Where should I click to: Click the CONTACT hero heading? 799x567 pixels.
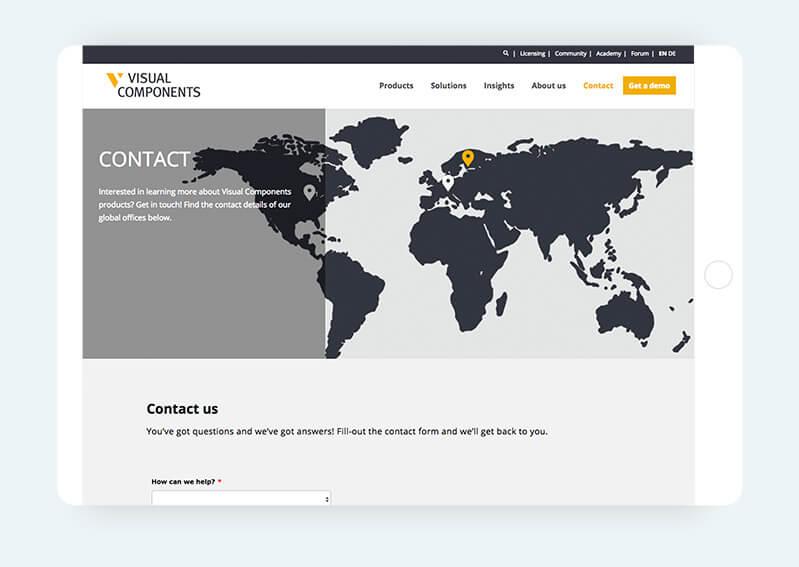(144, 159)
